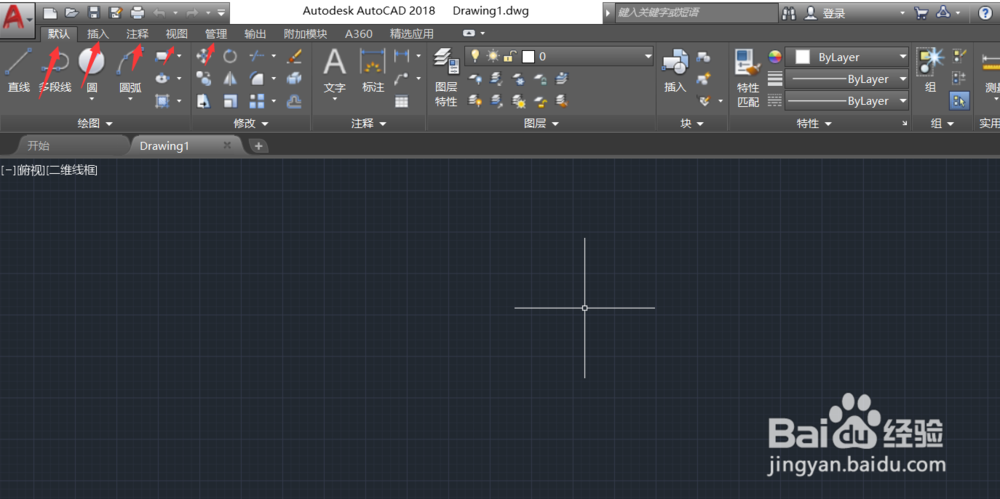Select the Fillet tool icon
The height and width of the screenshot is (499, 1000).
pos(257,78)
